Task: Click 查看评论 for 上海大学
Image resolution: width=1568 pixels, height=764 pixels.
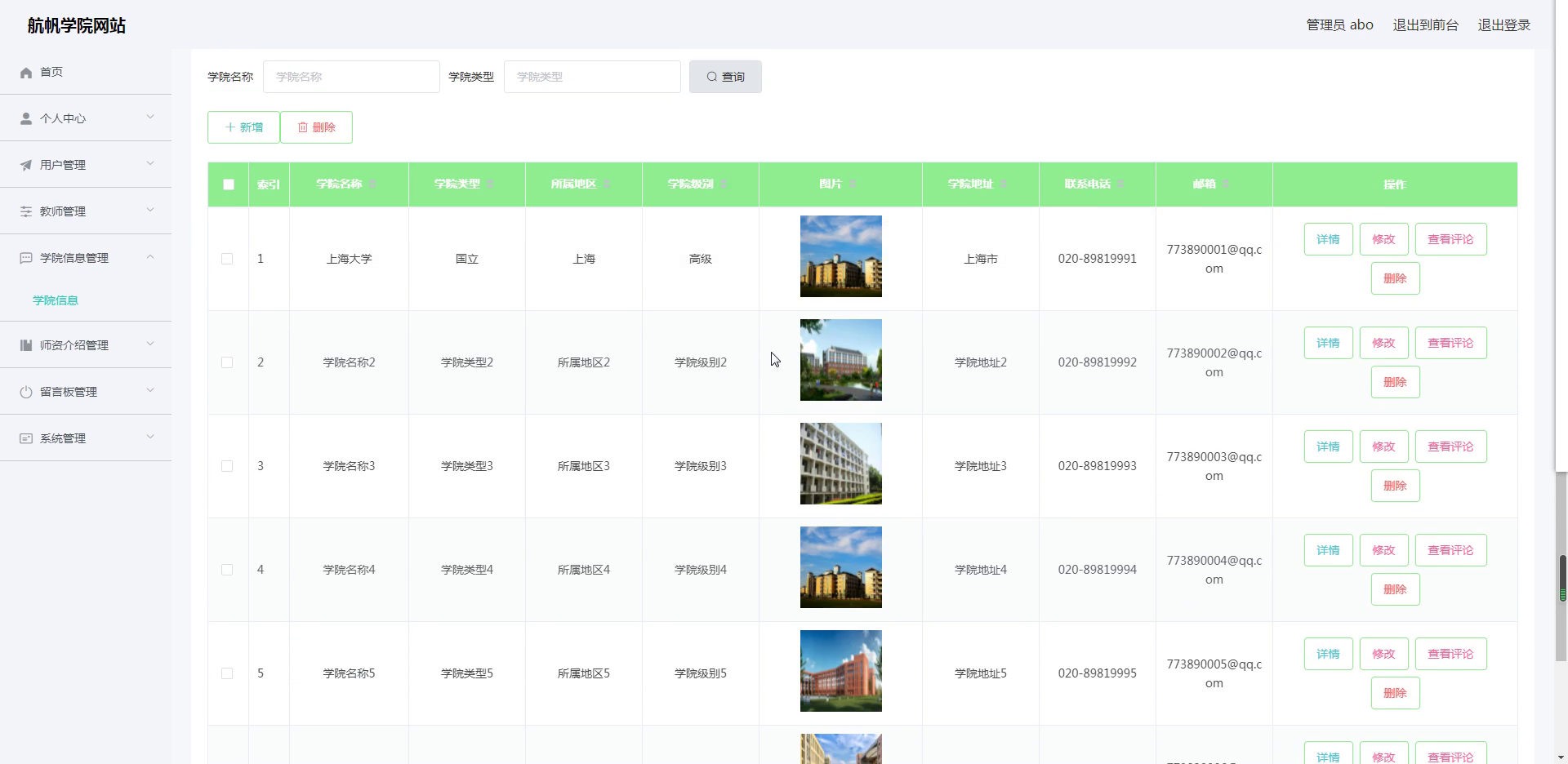Action: click(x=1450, y=239)
